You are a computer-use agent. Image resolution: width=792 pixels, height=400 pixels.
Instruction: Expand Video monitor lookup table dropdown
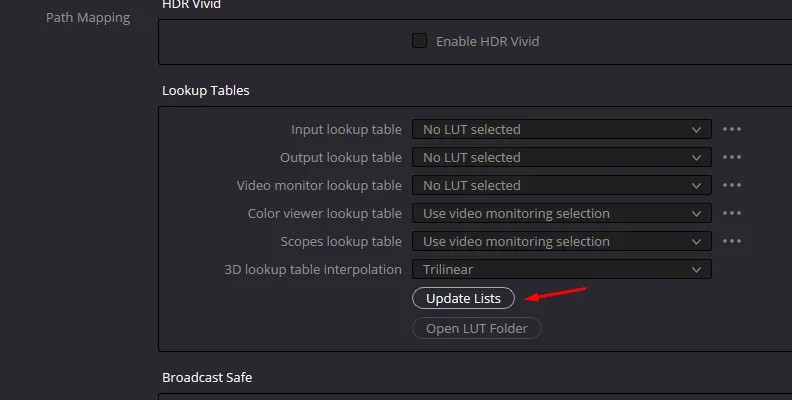[561, 185]
